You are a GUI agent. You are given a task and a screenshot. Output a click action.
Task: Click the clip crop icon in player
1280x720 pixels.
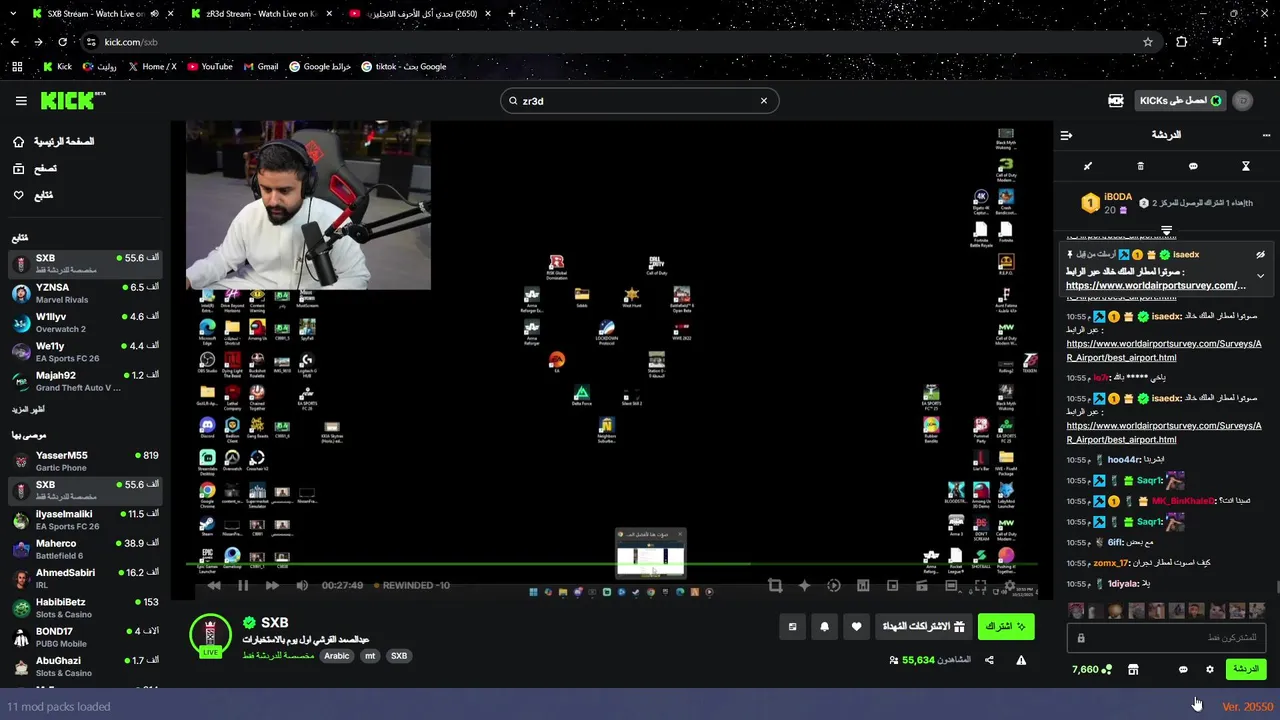pos(775,586)
